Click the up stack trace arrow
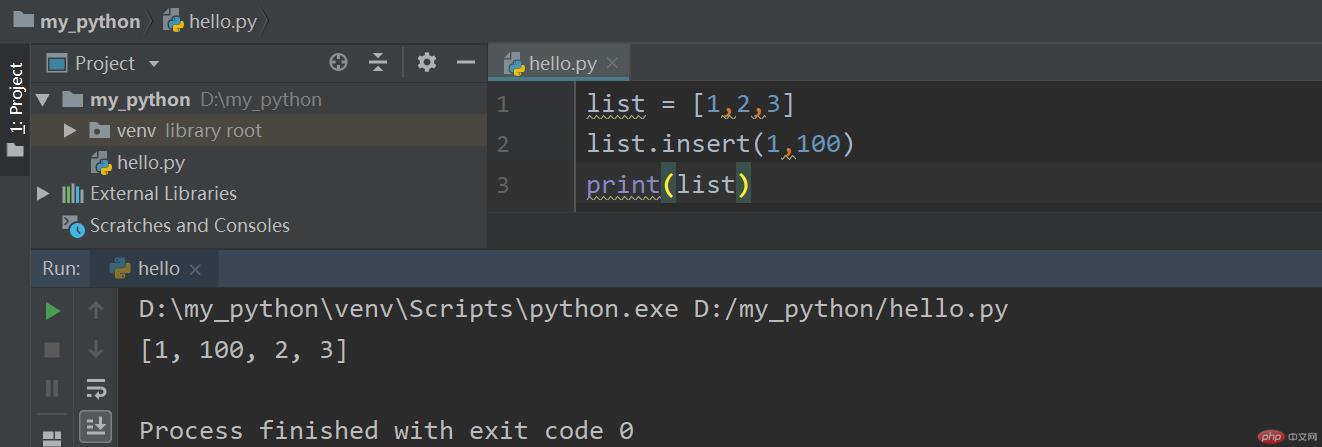 [x=96, y=311]
